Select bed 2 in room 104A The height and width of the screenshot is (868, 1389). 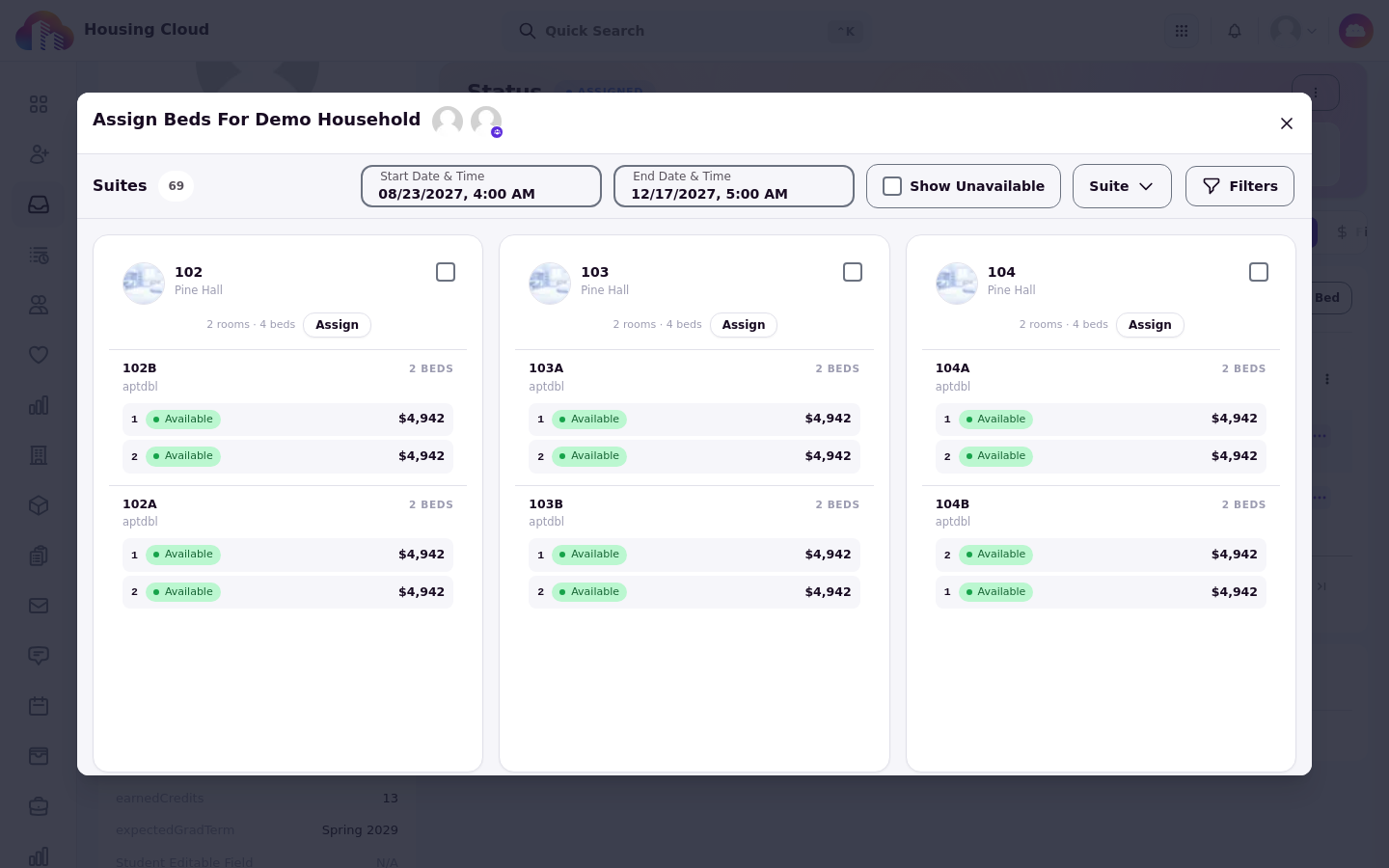coord(1101,456)
